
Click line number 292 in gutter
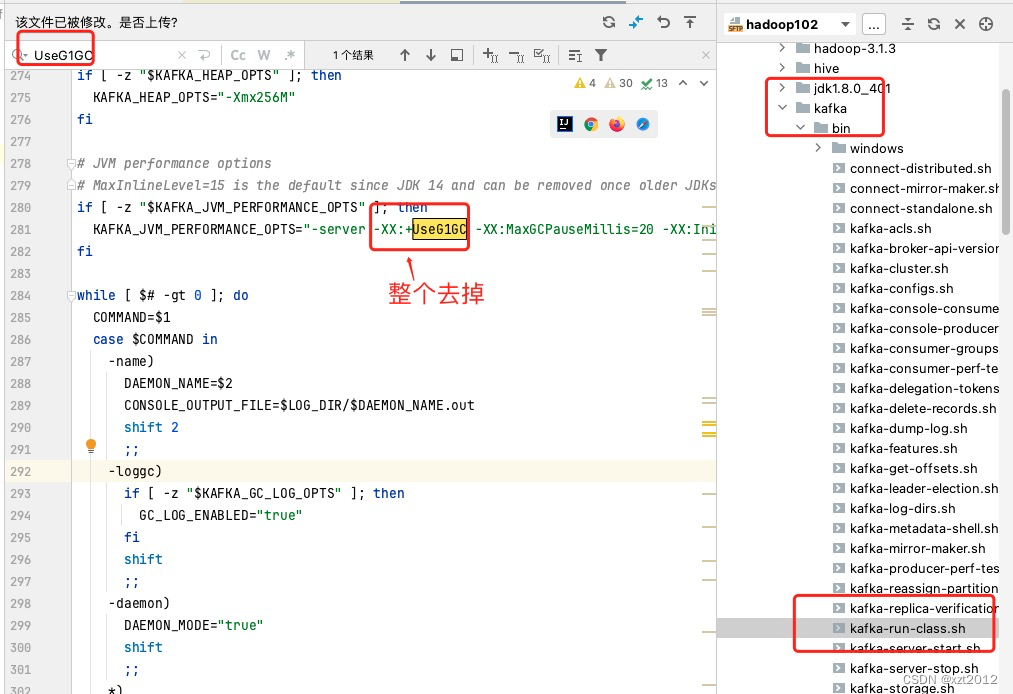tap(21, 472)
